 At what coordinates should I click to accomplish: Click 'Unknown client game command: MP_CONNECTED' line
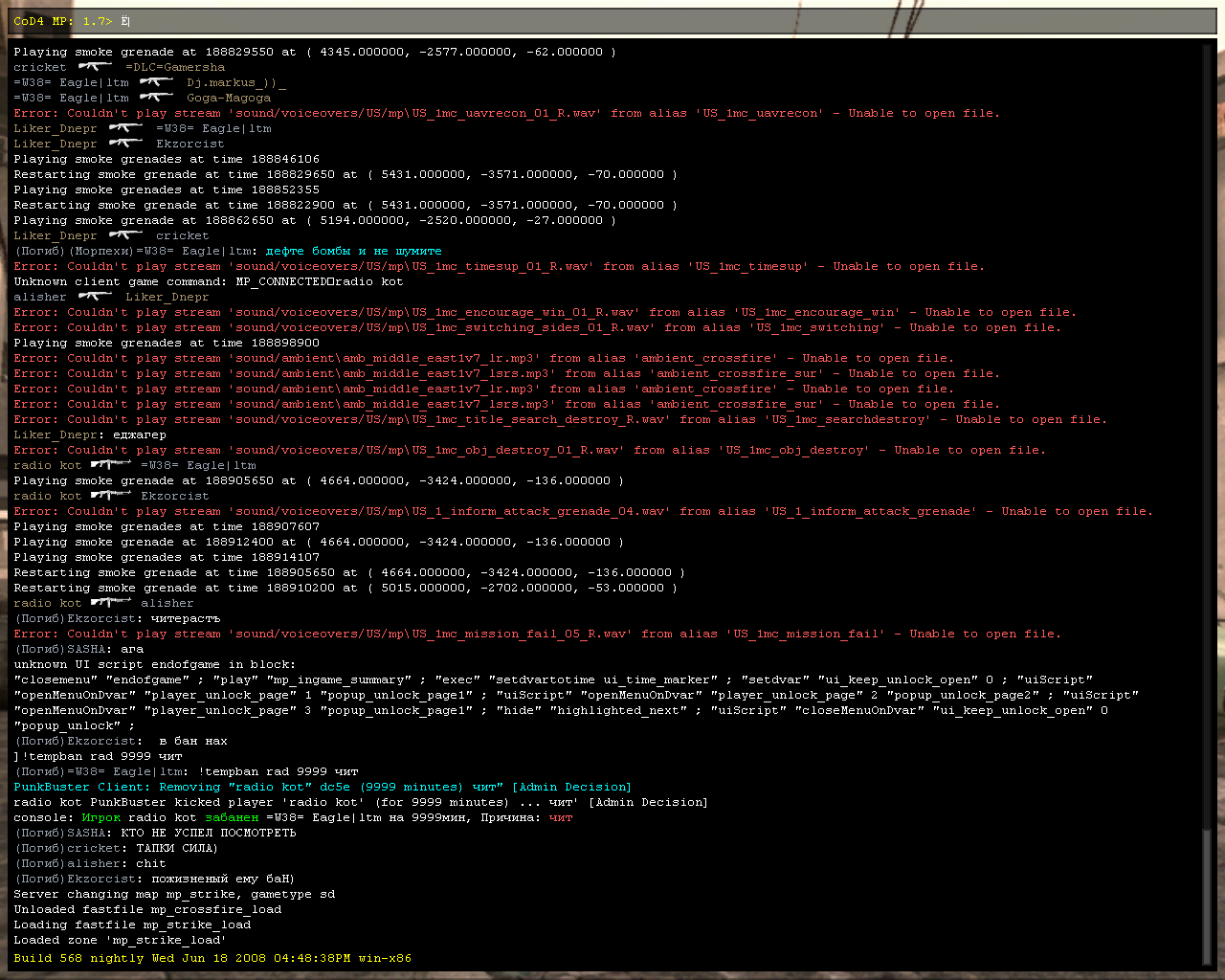[x=209, y=281]
